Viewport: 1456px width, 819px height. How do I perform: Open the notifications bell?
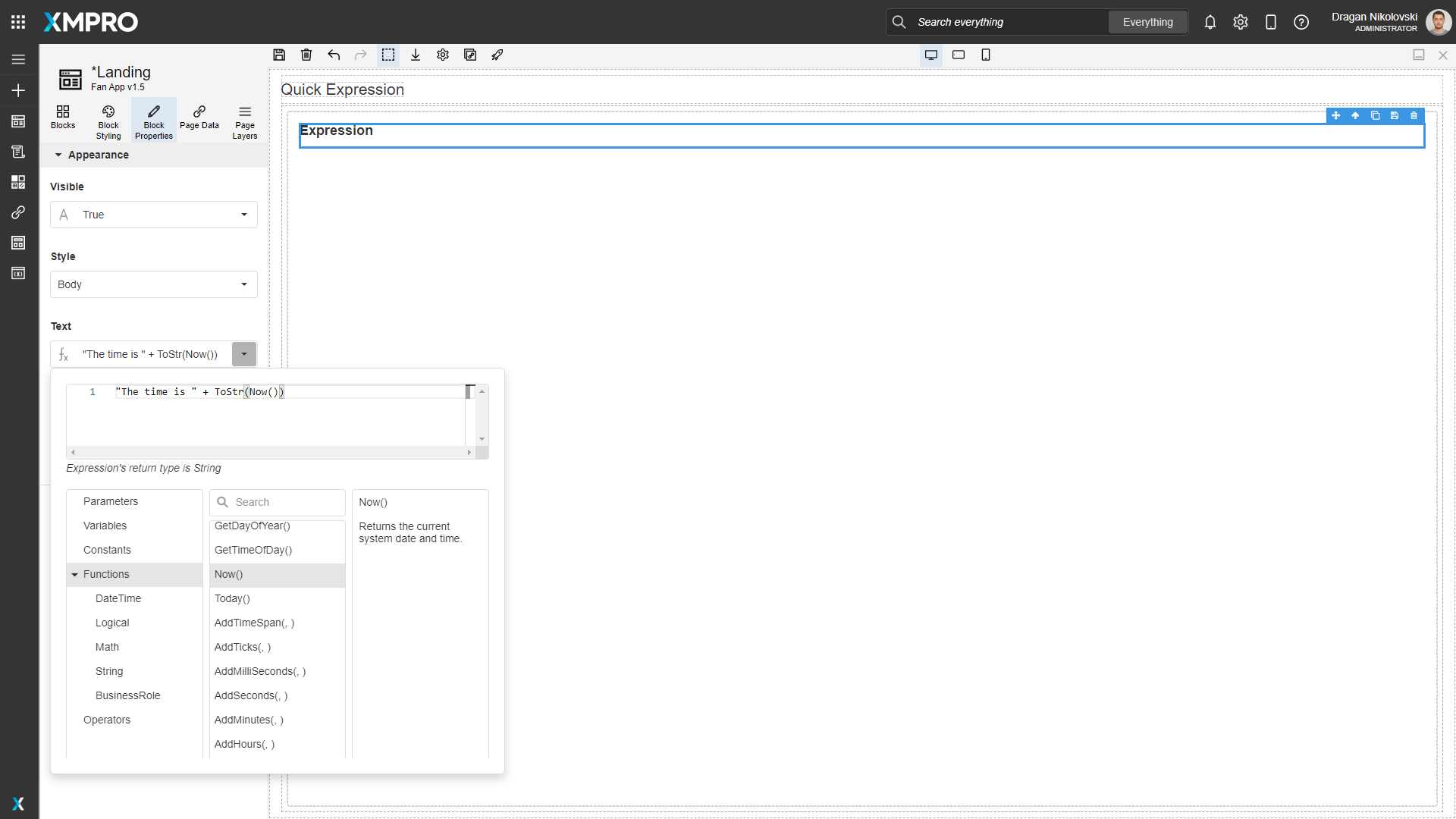tap(1210, 22)
